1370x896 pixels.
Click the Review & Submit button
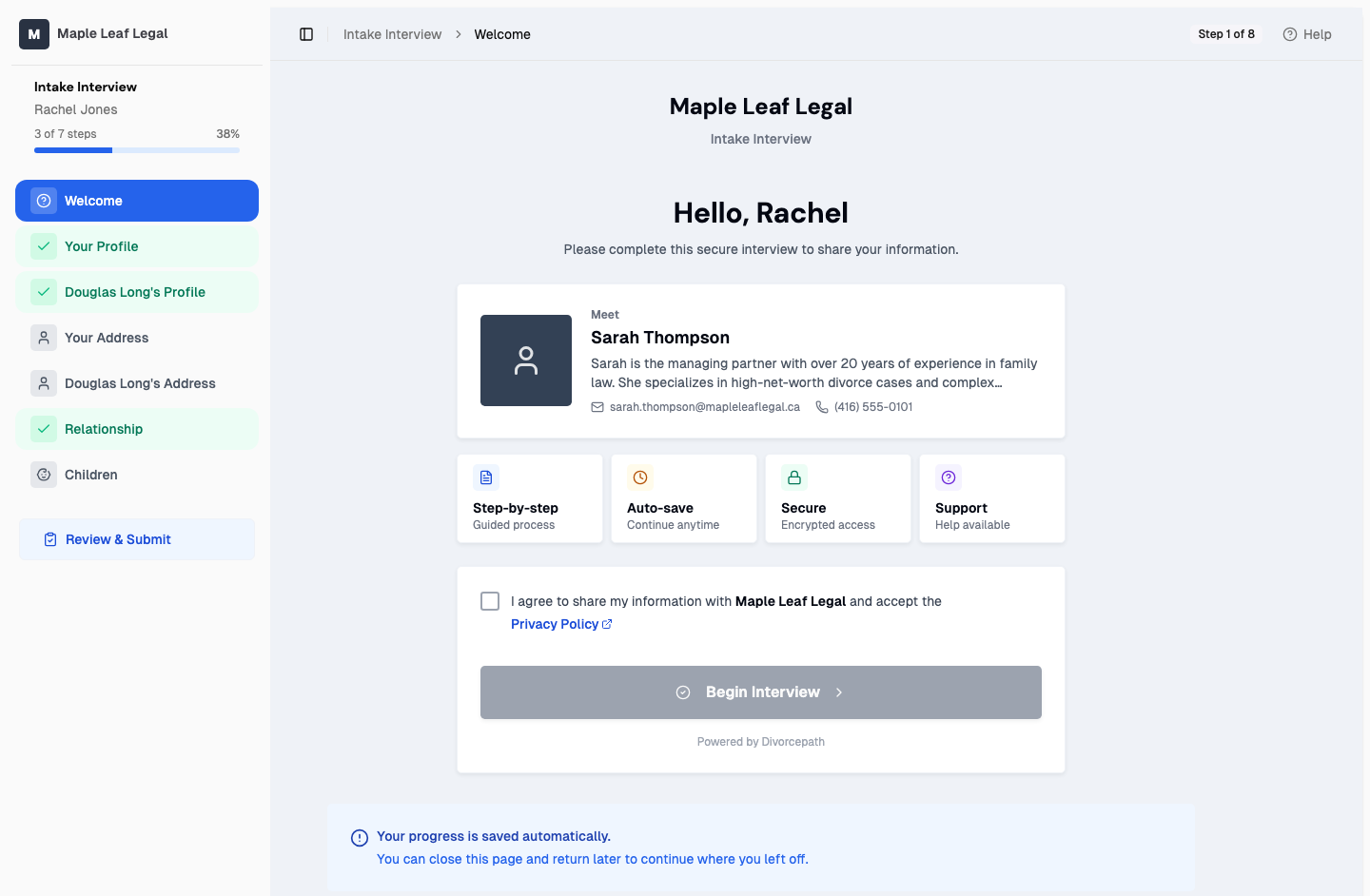click(x=137, y=539)
